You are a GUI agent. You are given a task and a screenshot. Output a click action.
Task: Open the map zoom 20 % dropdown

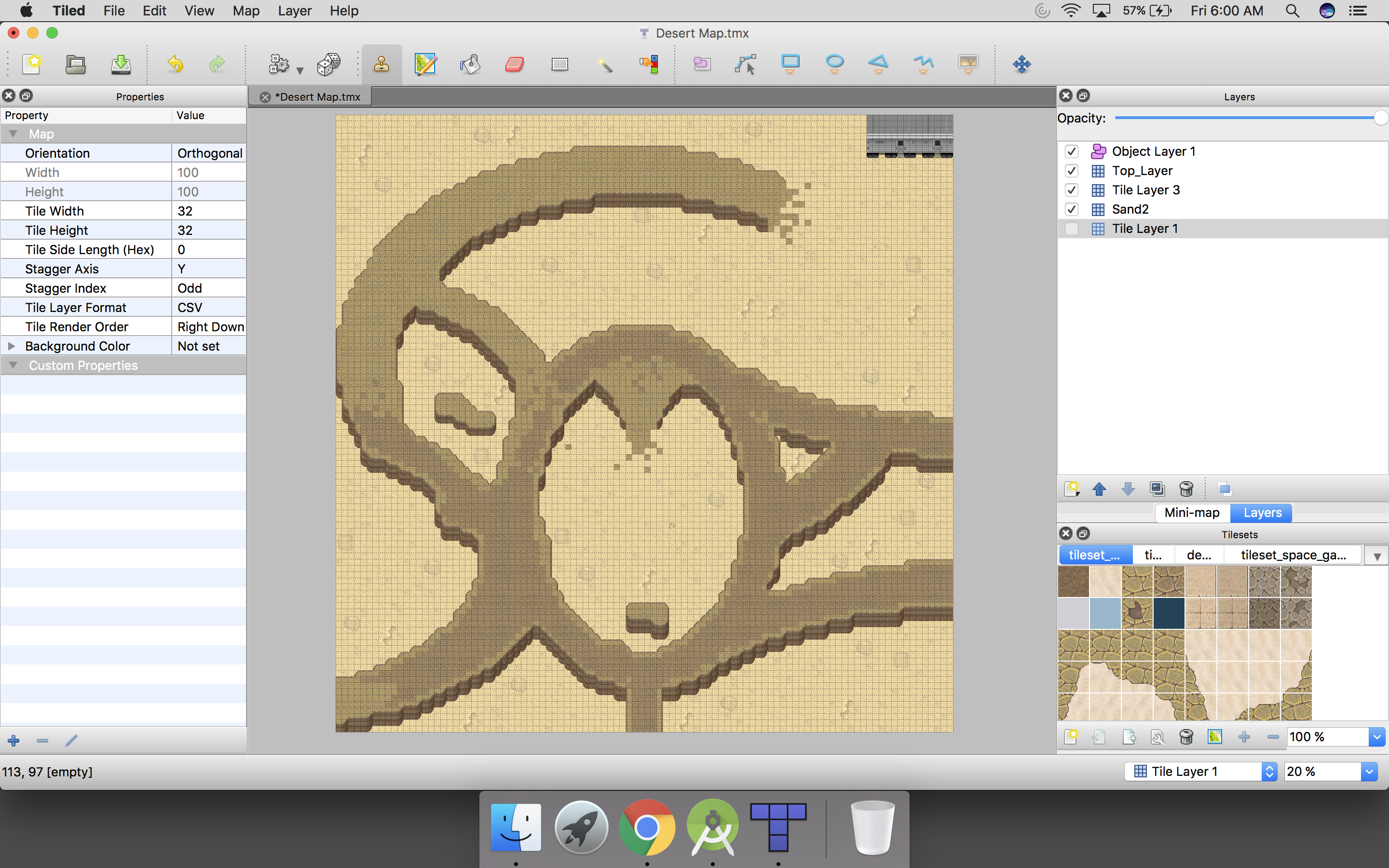[x=1369, y=772]
